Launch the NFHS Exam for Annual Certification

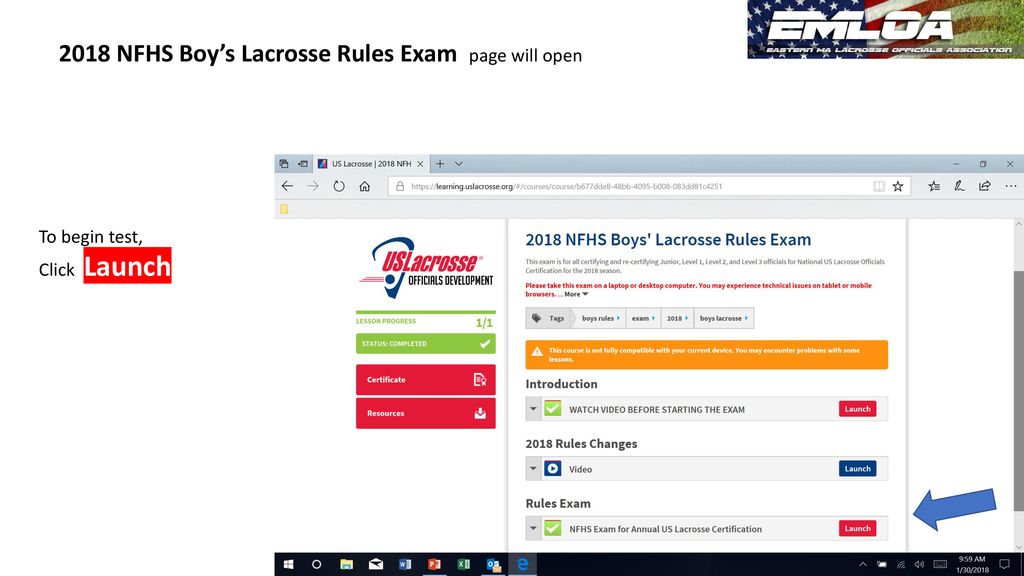857,528
